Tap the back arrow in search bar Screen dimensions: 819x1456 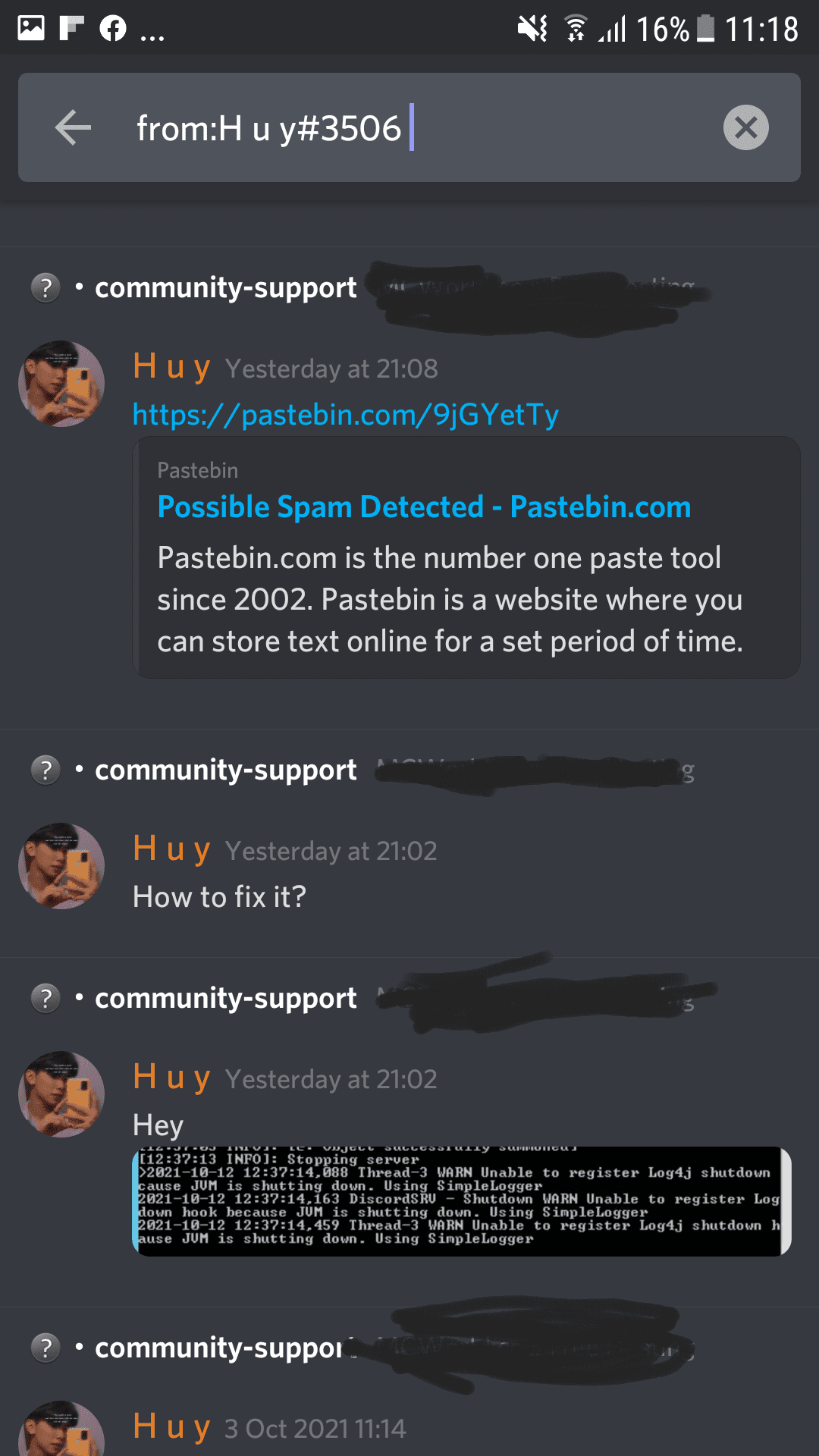(73, 127)
